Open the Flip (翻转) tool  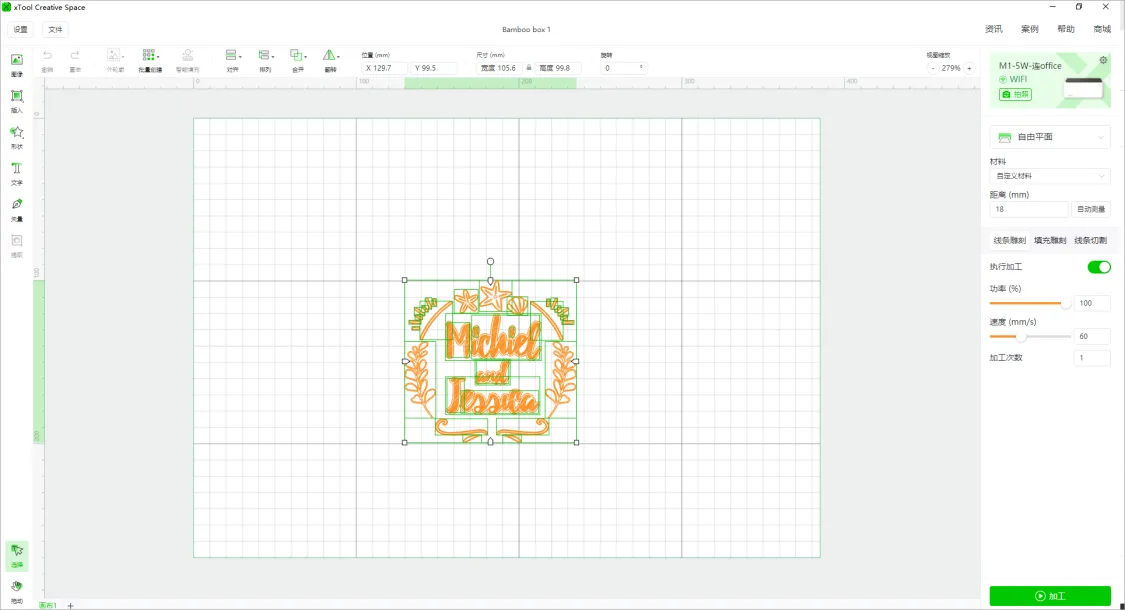point(328,55)
